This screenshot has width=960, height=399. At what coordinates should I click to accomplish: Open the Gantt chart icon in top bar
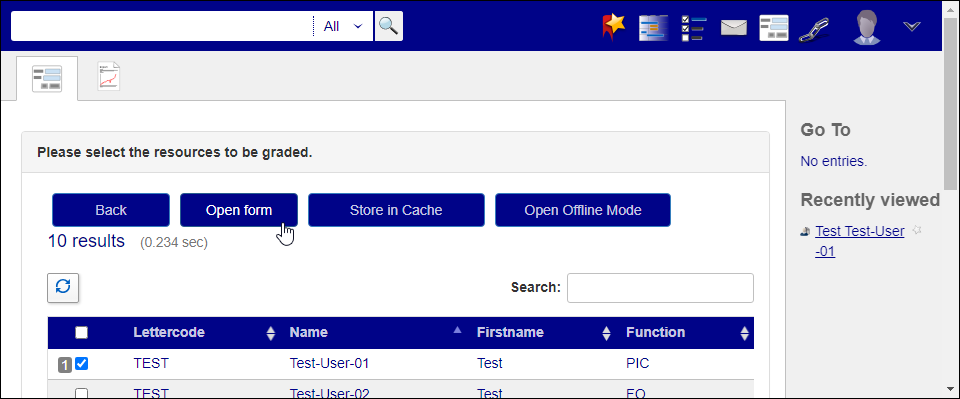pyautogui.click(x=653, y=28)
